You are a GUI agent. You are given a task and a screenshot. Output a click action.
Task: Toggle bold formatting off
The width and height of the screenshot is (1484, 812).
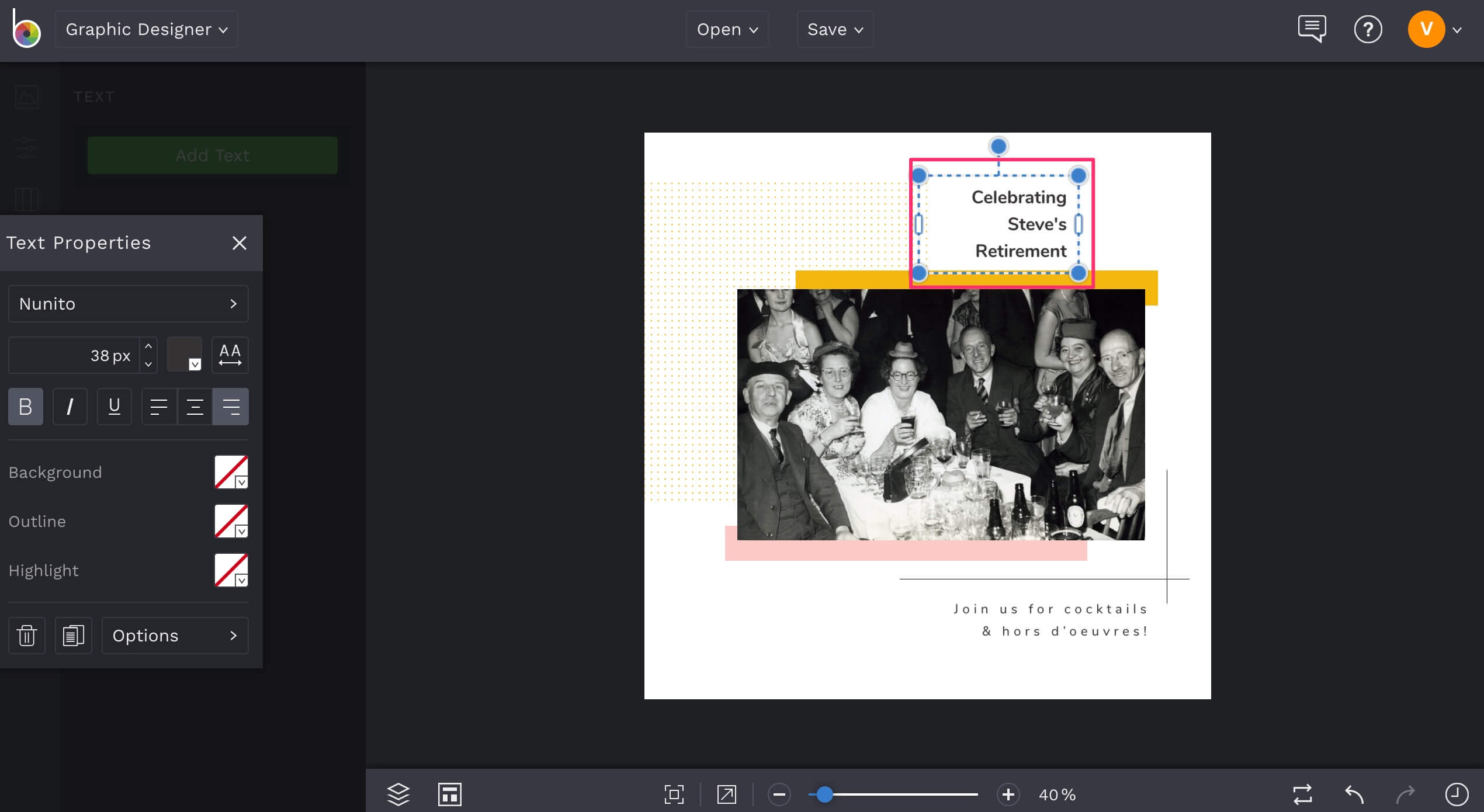click(25, 407)
